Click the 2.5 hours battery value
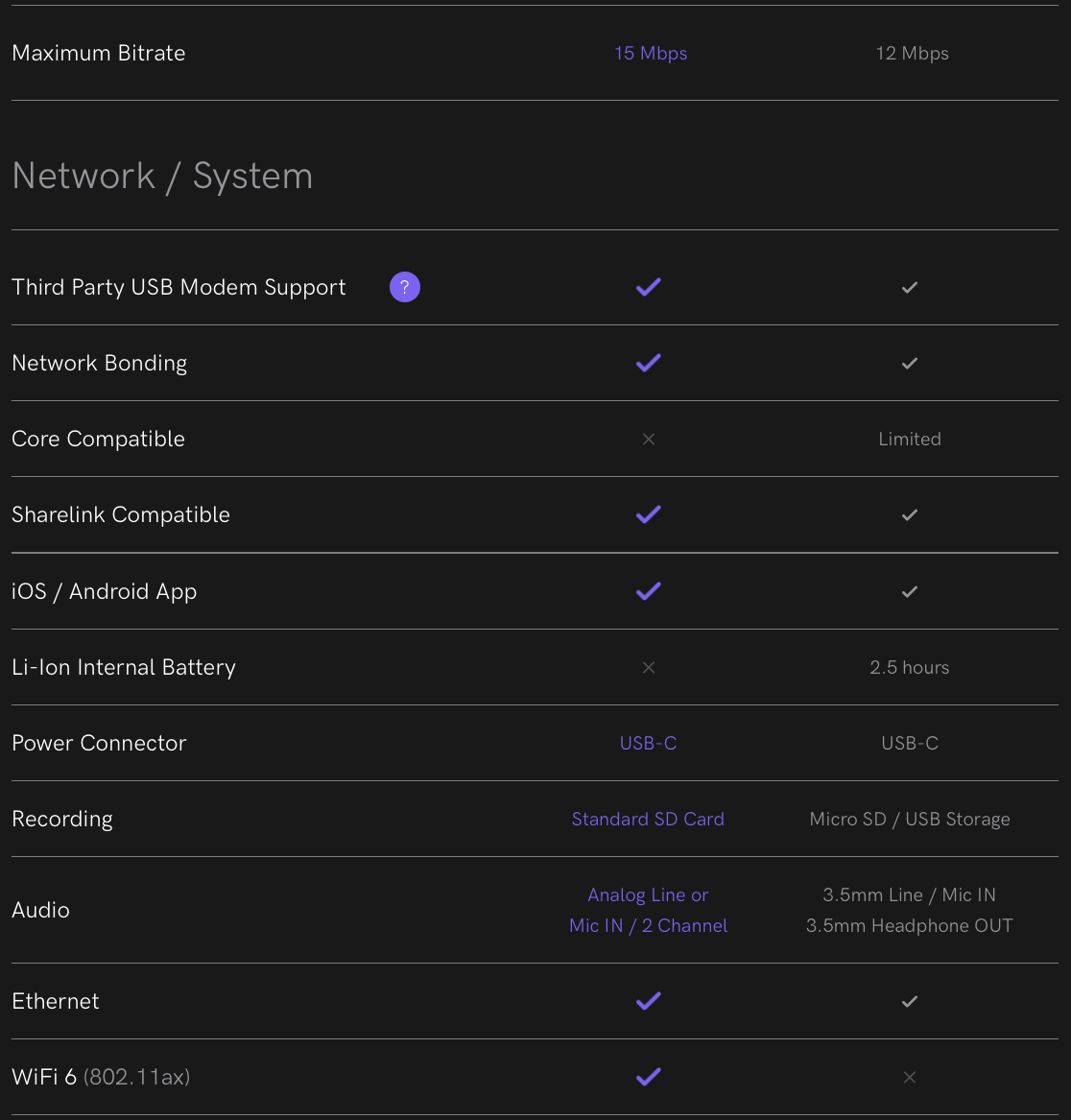The image size is (1071, 1120). 910,668
